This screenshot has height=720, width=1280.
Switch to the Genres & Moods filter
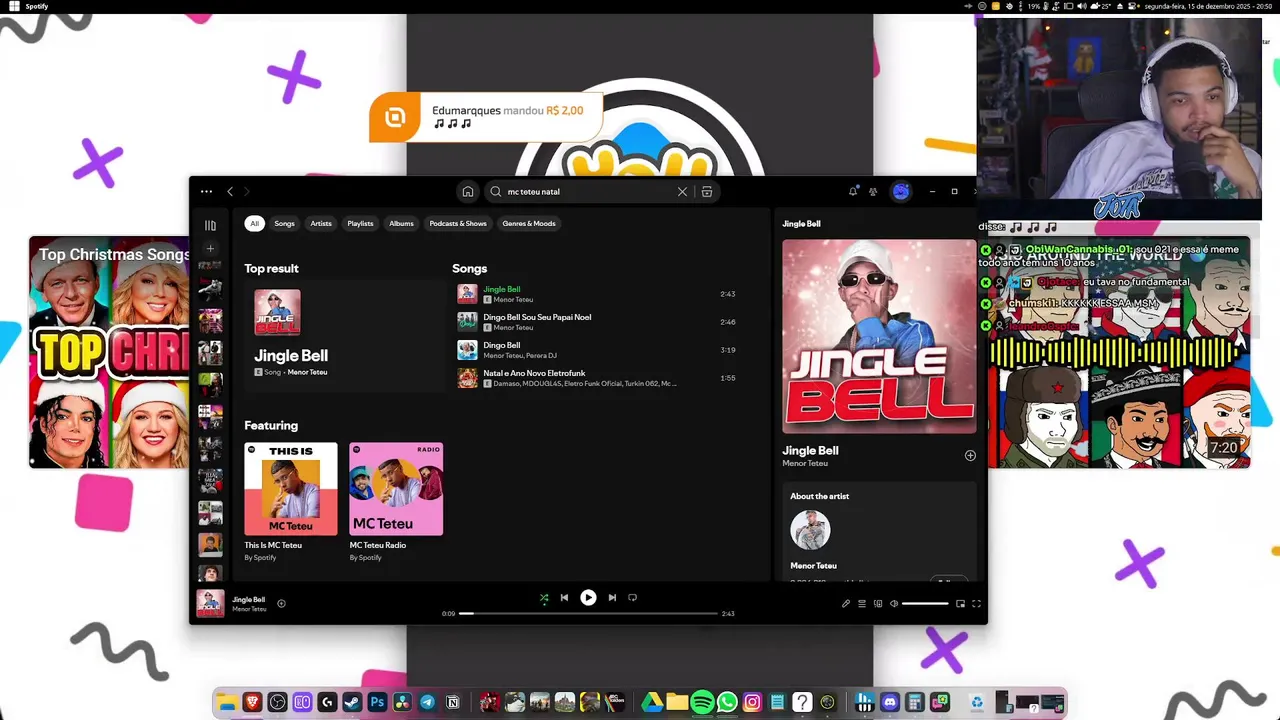(529, 223)
